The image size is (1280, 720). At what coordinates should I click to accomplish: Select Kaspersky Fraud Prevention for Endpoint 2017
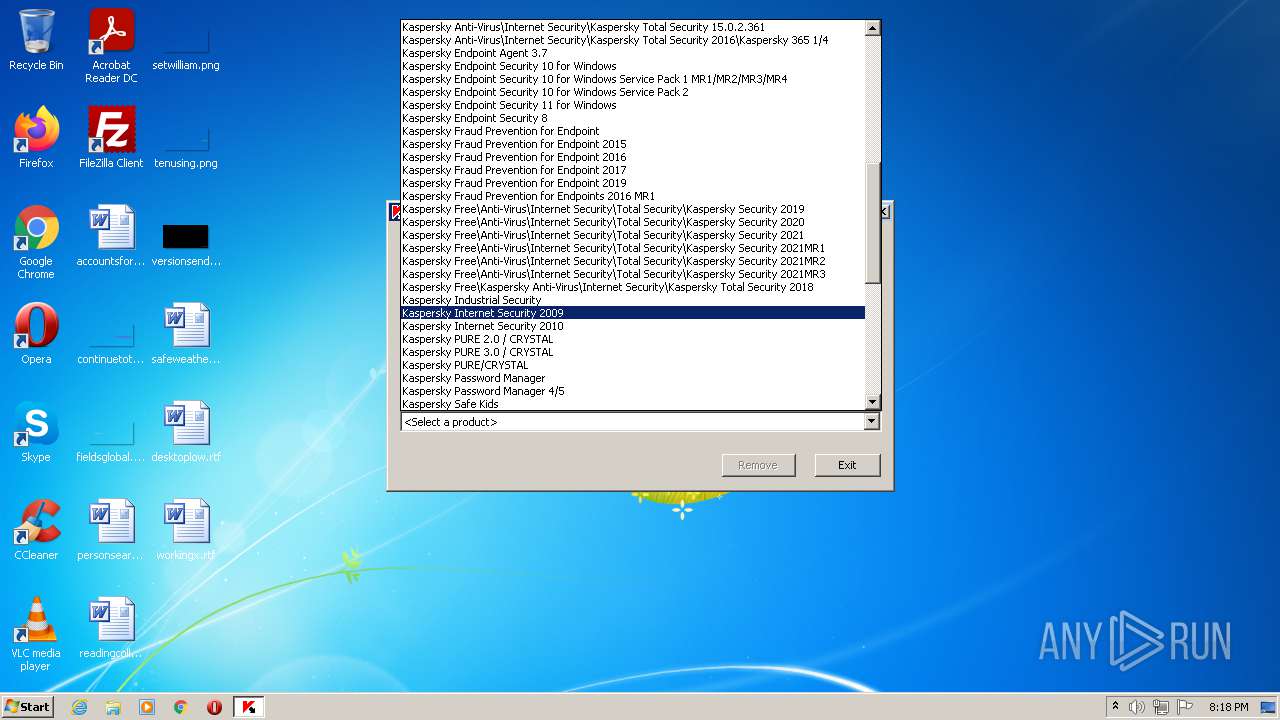click(632, 170)
